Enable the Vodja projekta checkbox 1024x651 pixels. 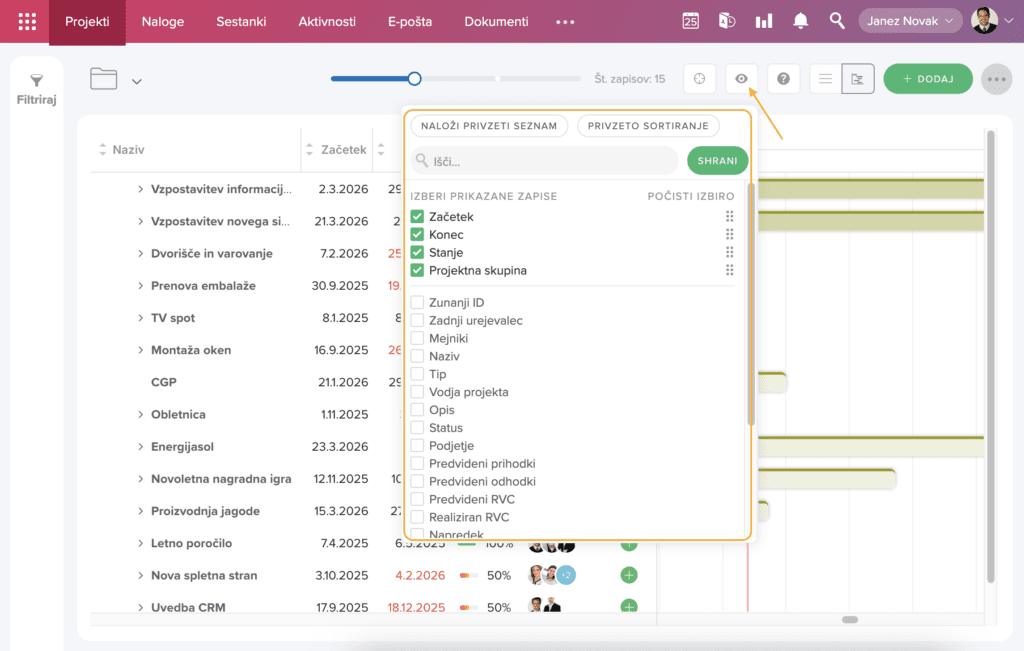click(x=418, y=392)
